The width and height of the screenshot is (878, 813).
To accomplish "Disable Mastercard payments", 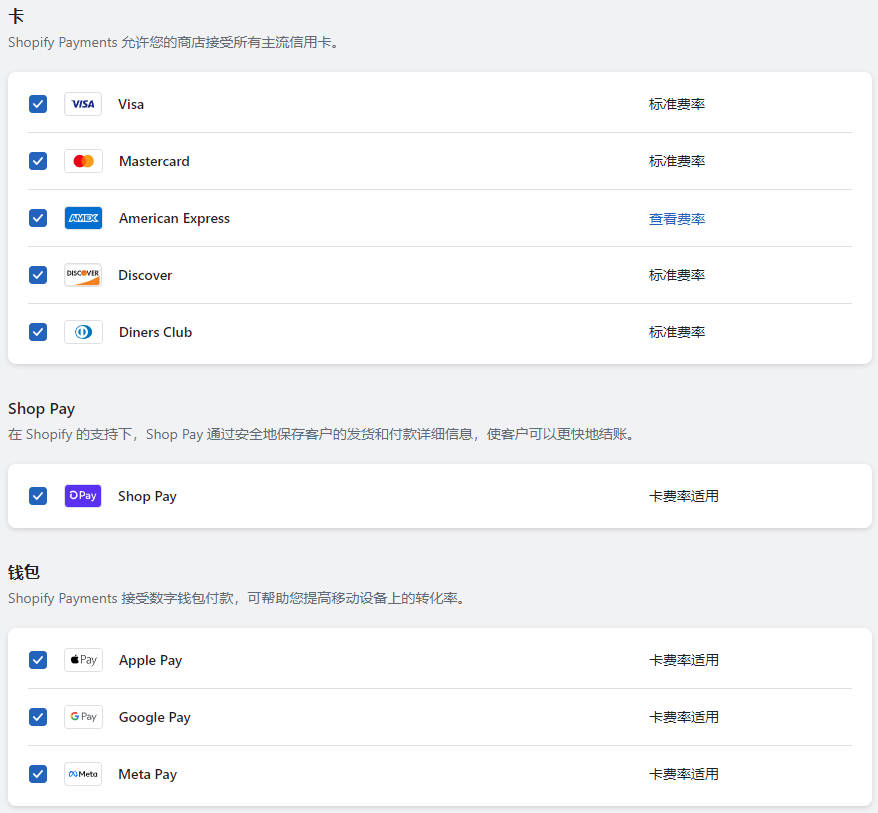I will (37, 161).
